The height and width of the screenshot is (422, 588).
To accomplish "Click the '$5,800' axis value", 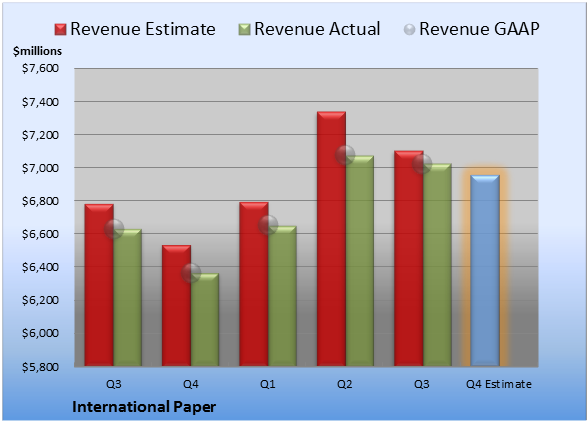I will [x=40, y=366].
